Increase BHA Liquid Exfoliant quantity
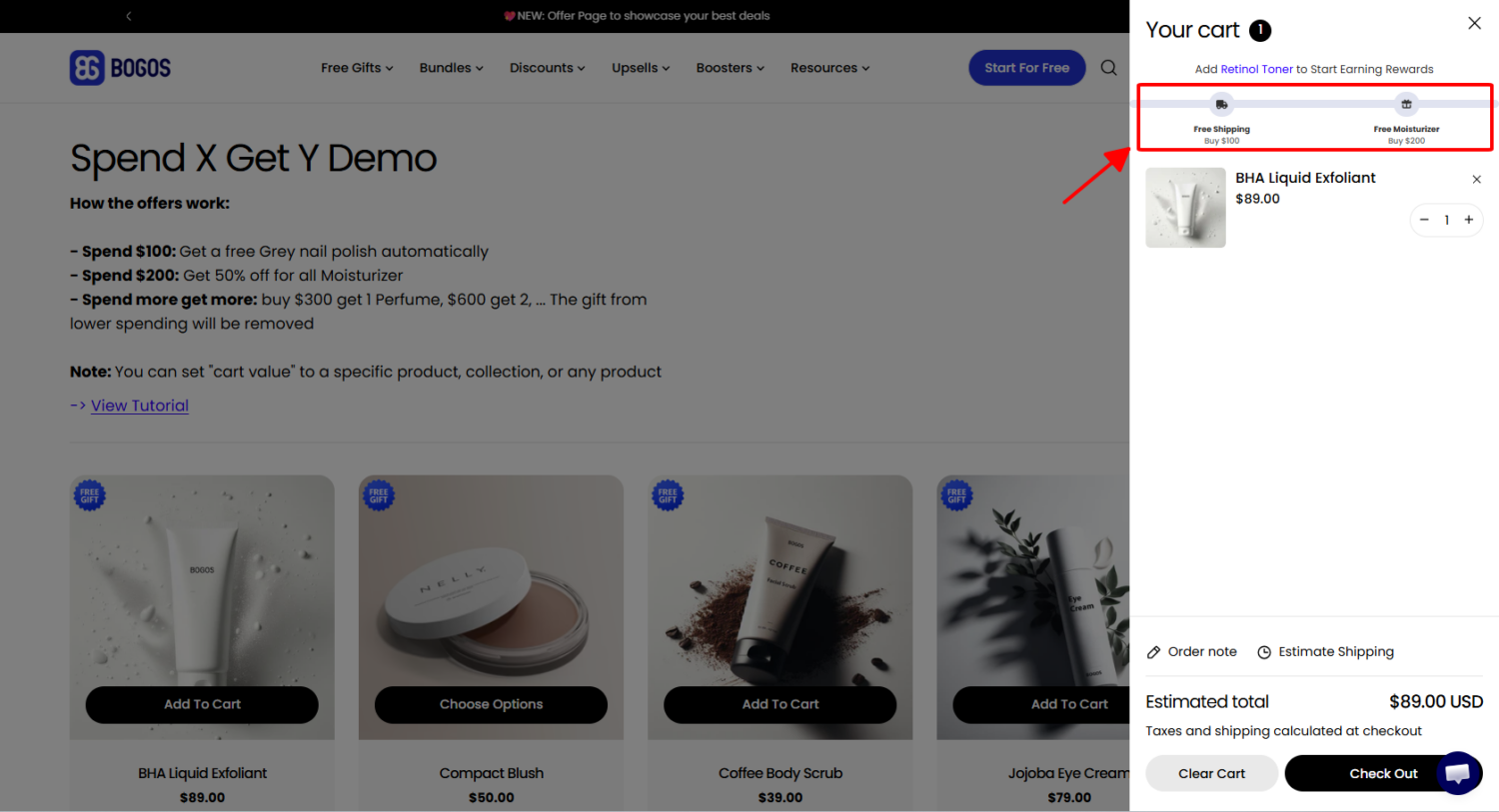 click(1468, 220)
